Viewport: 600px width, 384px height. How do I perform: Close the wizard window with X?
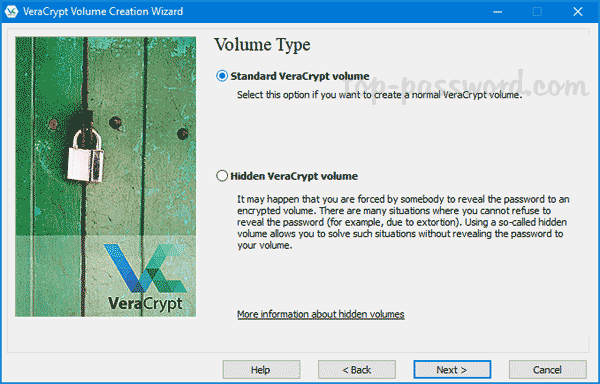(x=578, y=11)
